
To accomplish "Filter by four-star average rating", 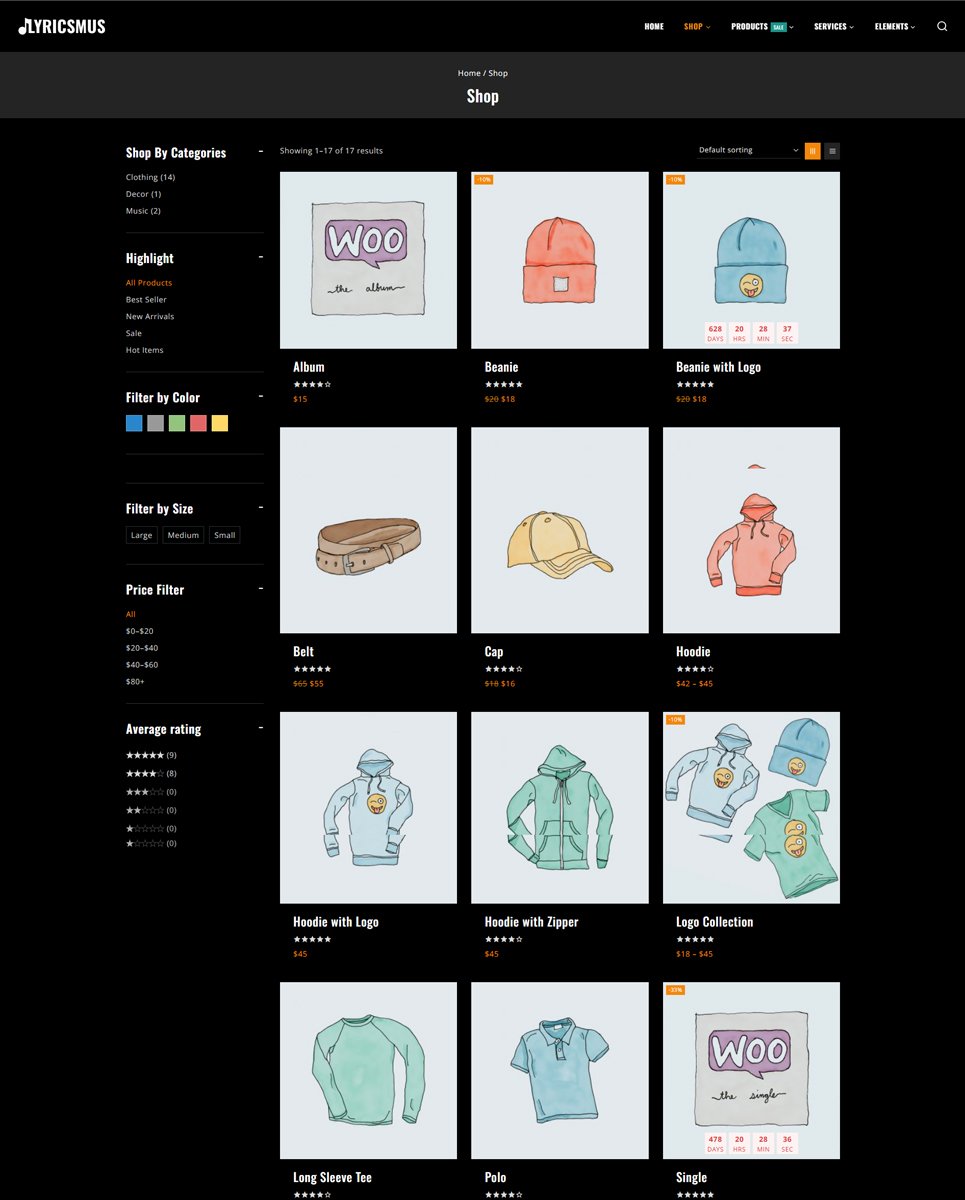I will (x=151, y=773).
